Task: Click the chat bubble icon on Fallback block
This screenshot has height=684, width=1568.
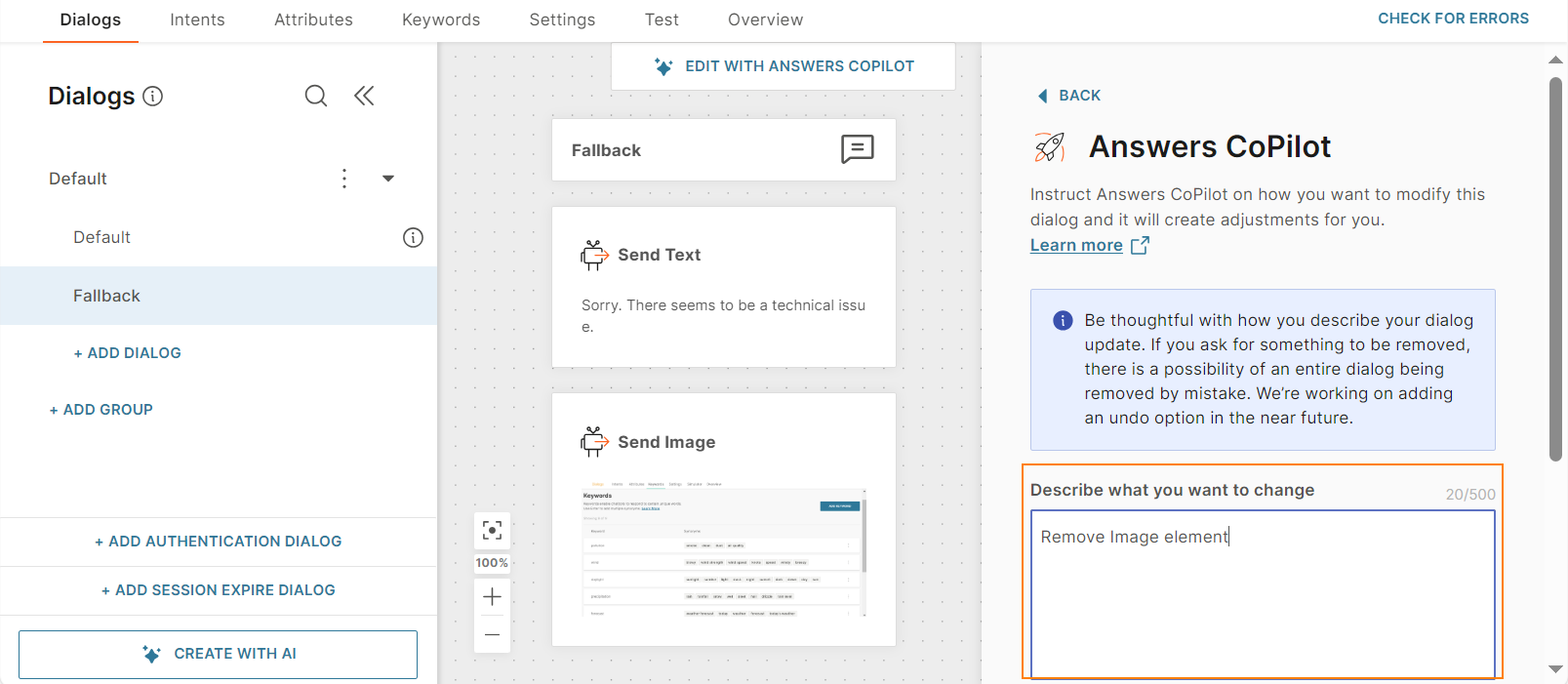Action: (x=858, y=149)
